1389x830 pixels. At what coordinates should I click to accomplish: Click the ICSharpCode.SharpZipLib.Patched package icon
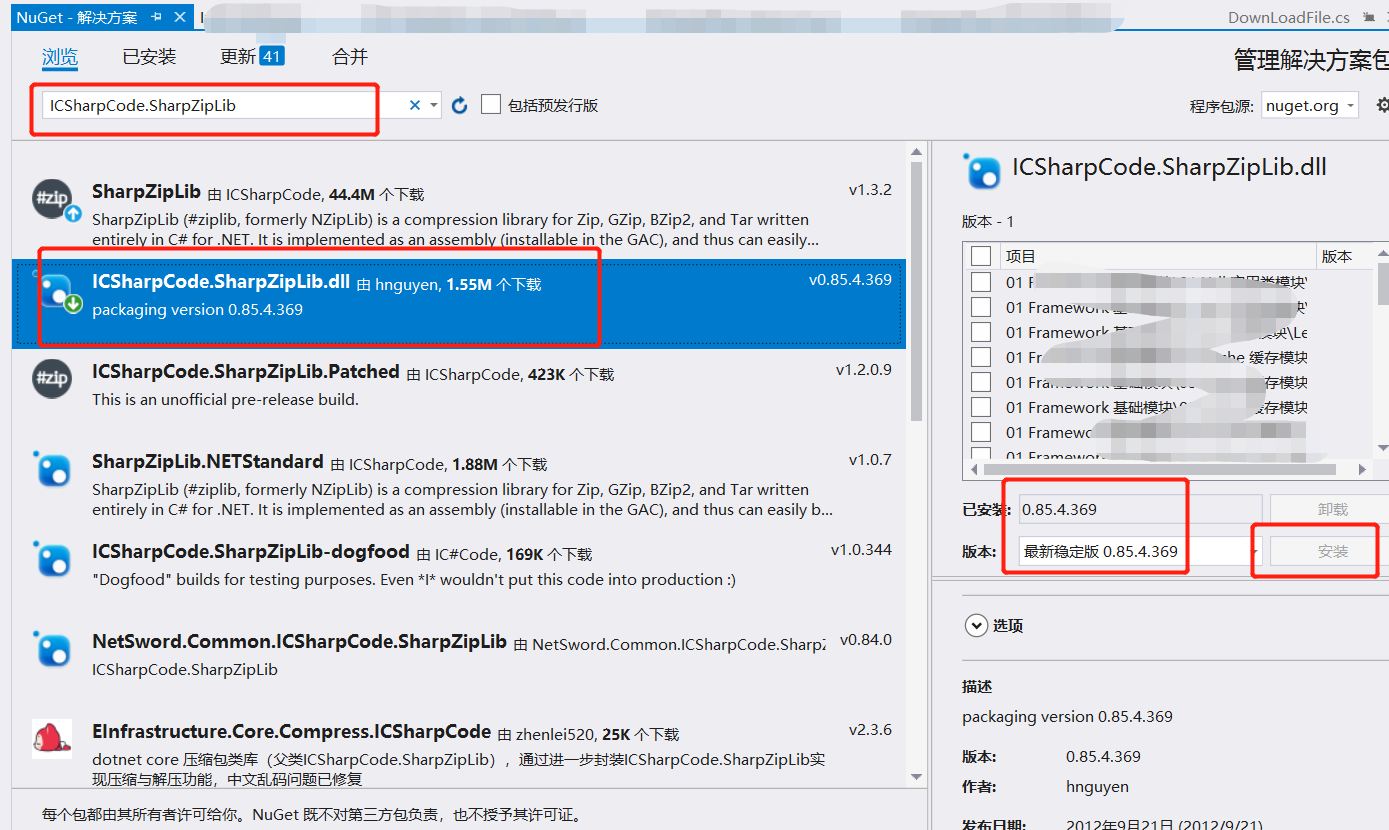click(x=52, y=378)
